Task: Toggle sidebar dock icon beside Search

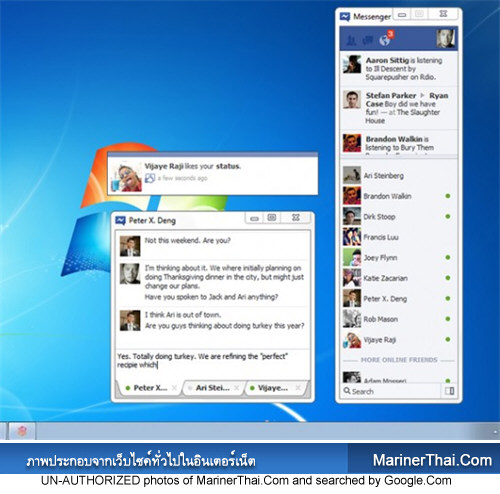Action: pos(449,391)
